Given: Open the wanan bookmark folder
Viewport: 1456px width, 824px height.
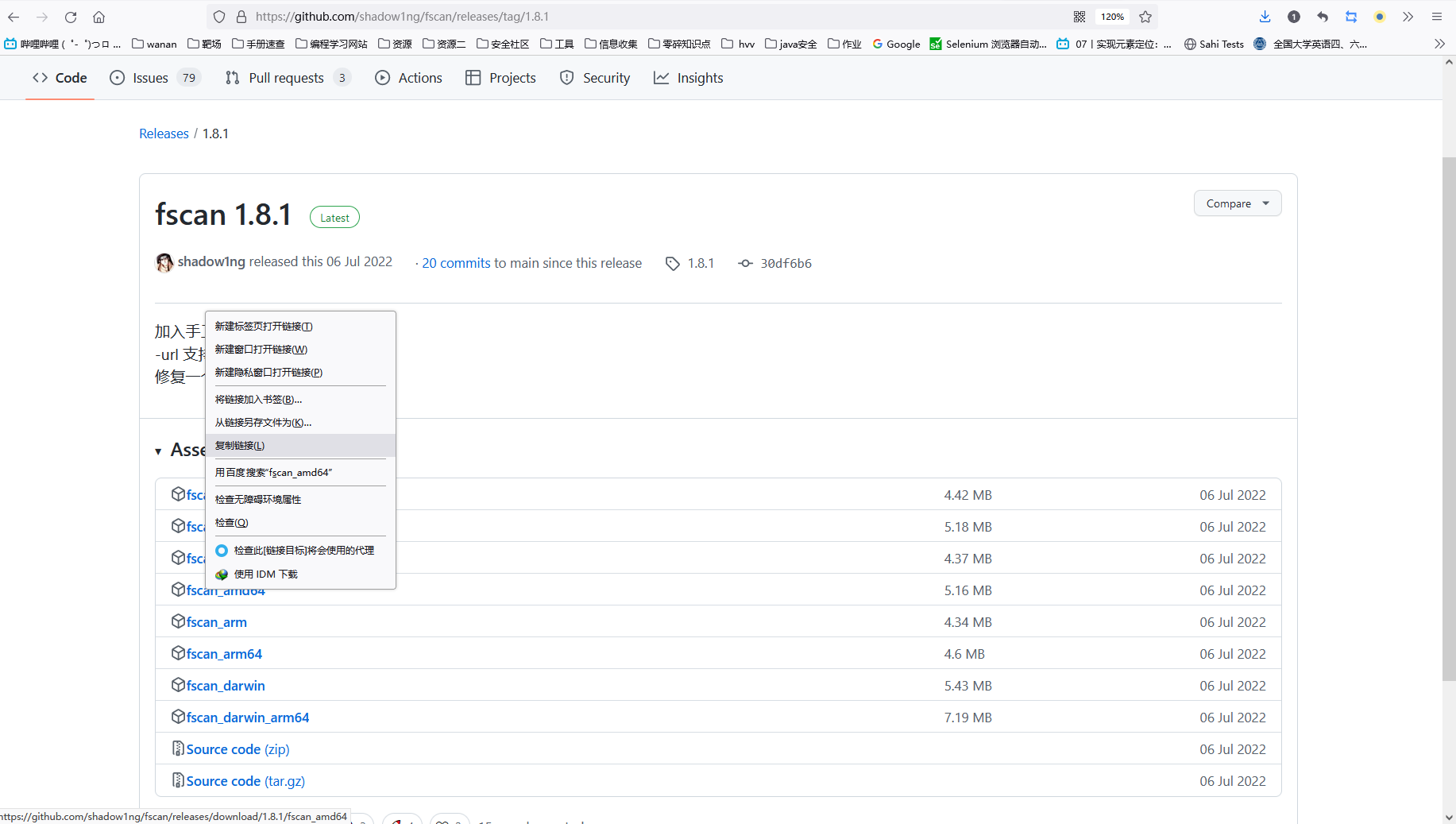Looking at the screenshot, I should click(154, 44).
